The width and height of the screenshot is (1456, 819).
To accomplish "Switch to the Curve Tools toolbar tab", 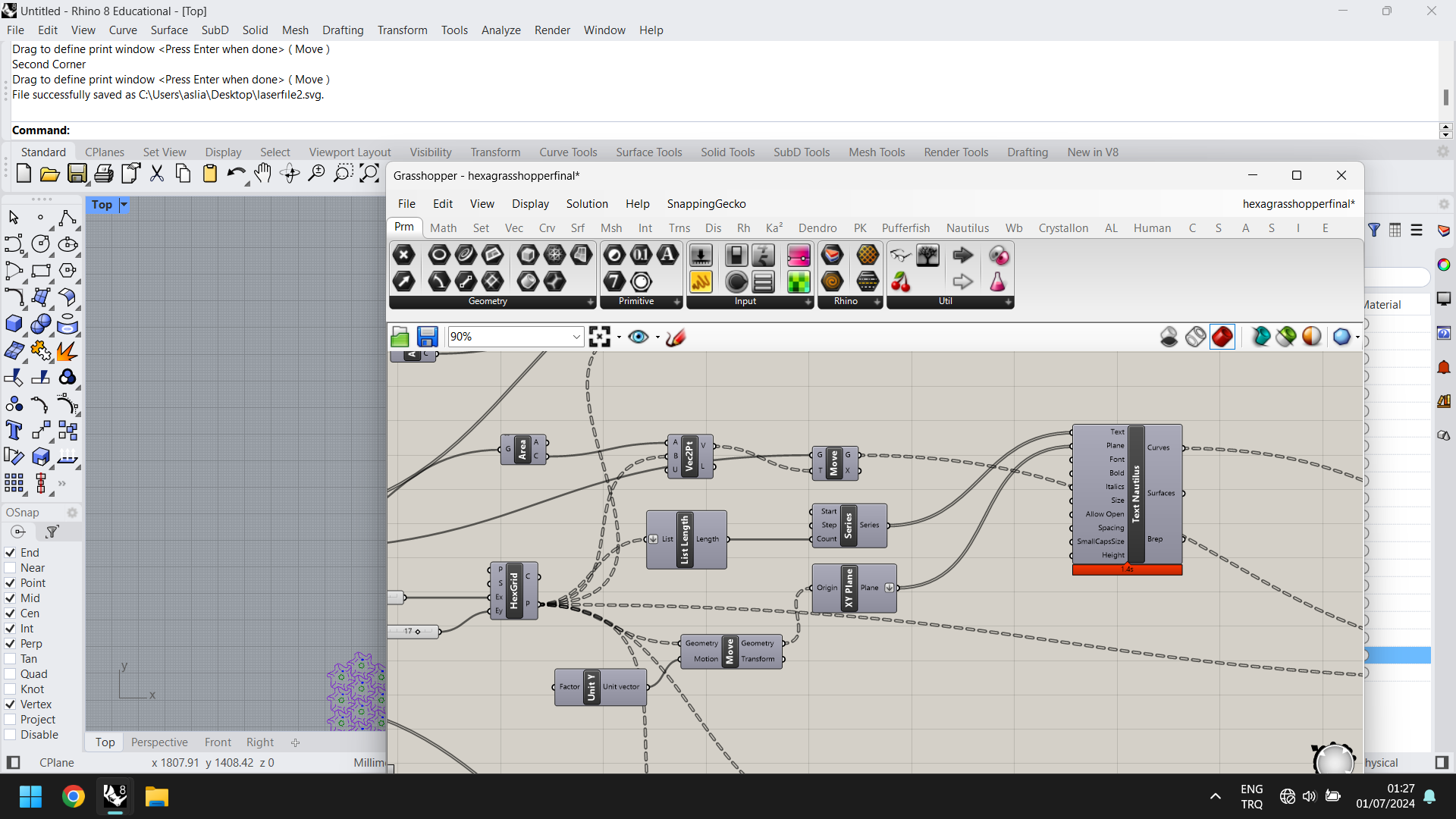I will (x=568, y=152).
